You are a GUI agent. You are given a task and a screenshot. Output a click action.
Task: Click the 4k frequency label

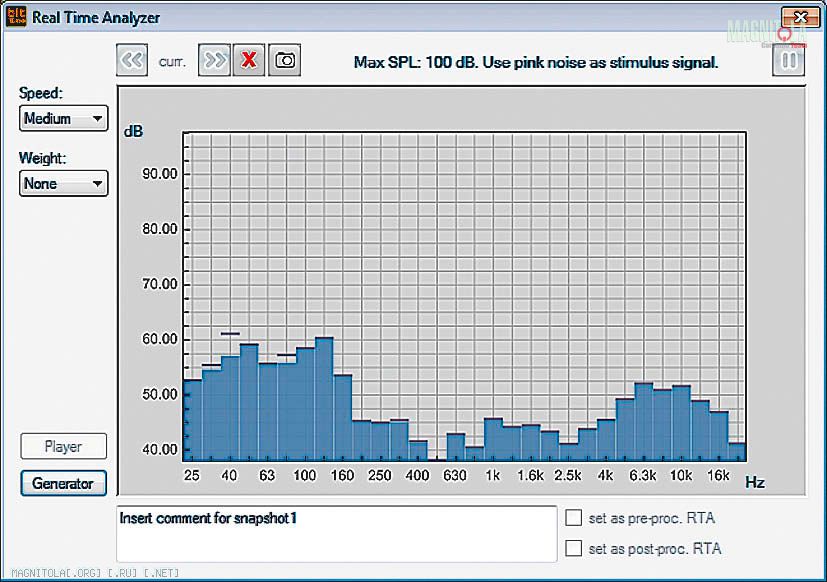(x=605, y=475)
